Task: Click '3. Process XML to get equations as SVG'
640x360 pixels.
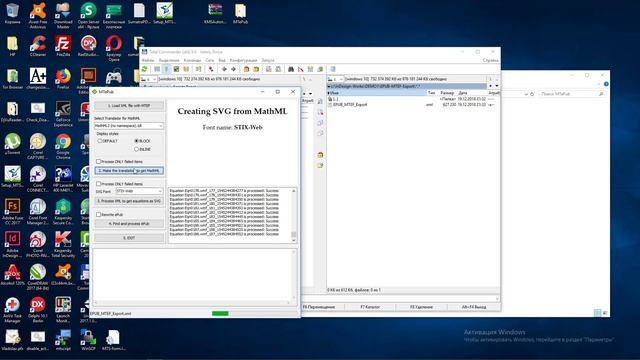Action: pos(129,201)
